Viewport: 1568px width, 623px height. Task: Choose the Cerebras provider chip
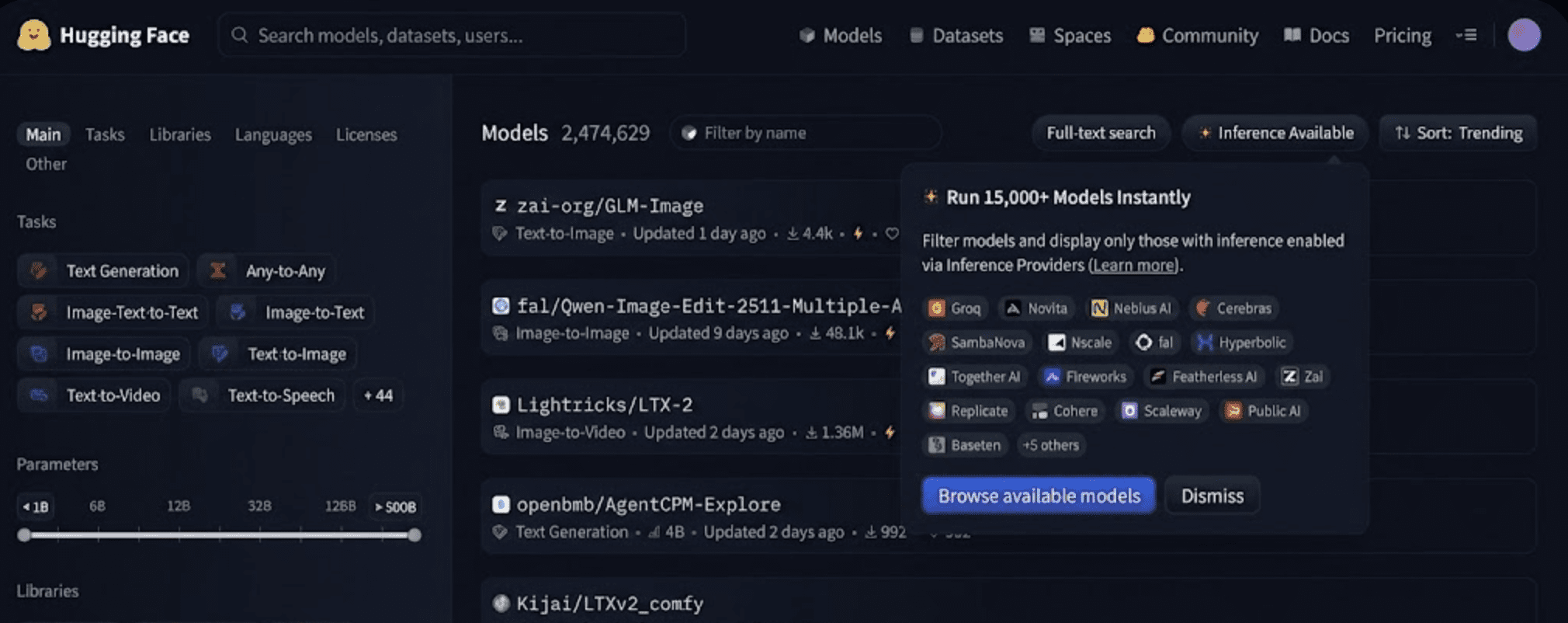pos(1233,308)
